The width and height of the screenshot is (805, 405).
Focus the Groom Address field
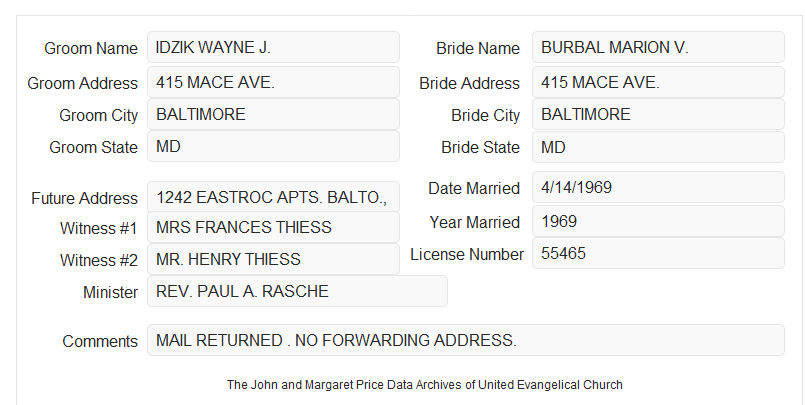(x=273, y=82)
